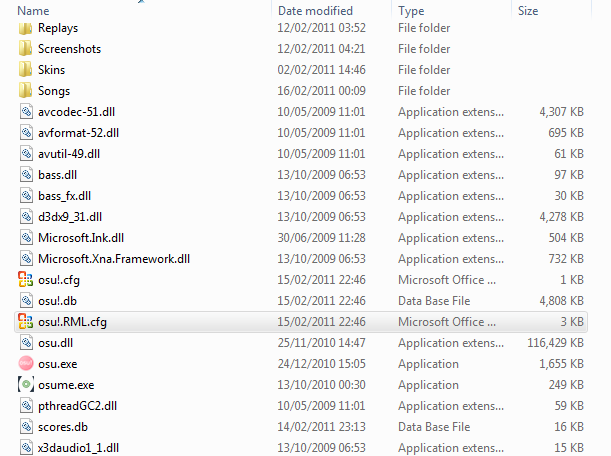Select the osu!.RML.cfg file name
The image size is (611, 456).
click(x=72, y=323)
